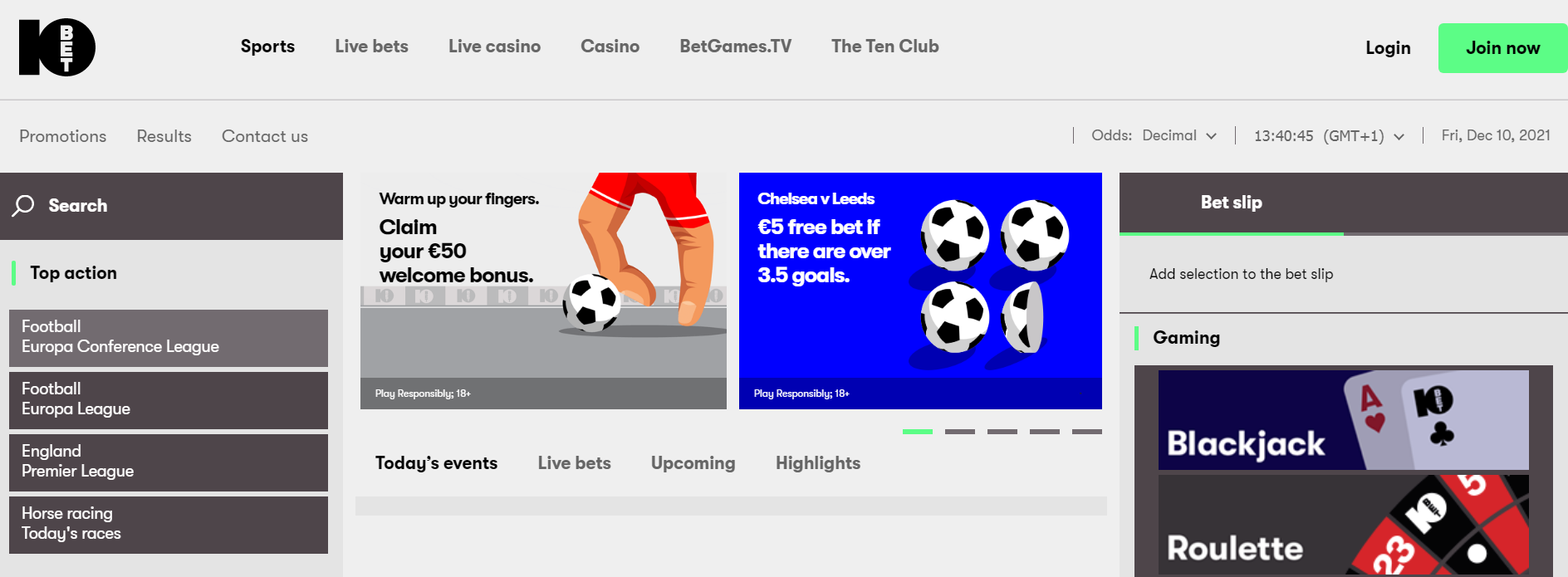The height and width of the screenshot is (577, 1568).
Task: Click the Join now button
Action: pyautogui.click(x=1502, y=48)
